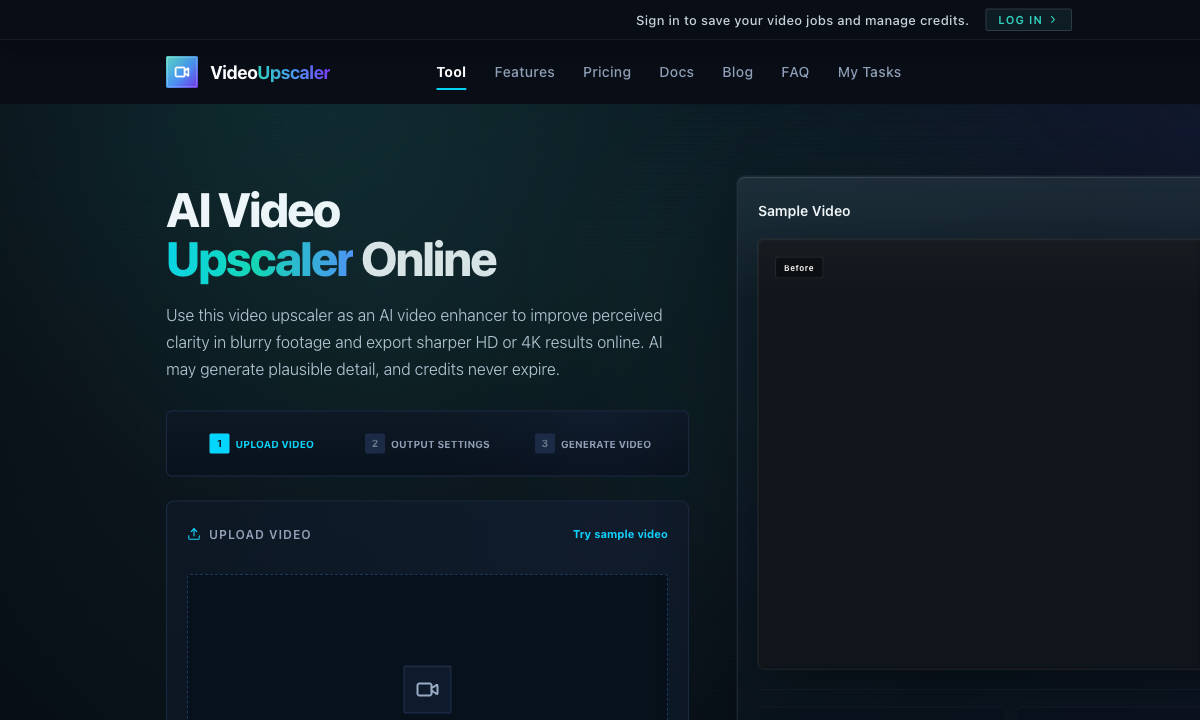Click the AI Video Upscaler Online heading
This screenshot has width=1200, height=720.
(331, 235)
